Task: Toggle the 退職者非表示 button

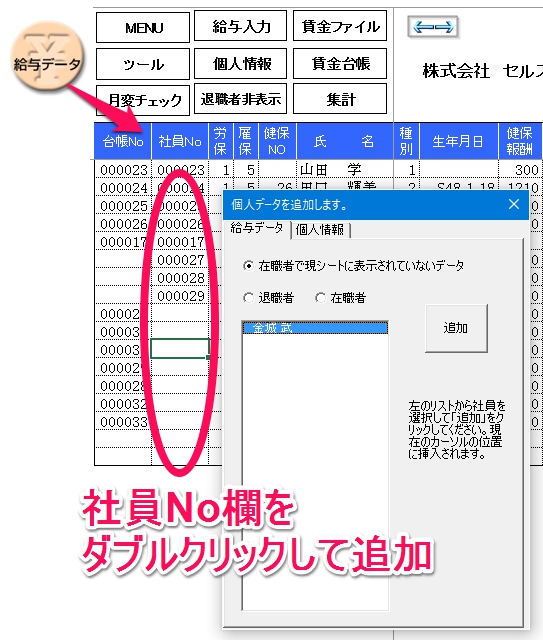Action: click(x=240, y=99)
